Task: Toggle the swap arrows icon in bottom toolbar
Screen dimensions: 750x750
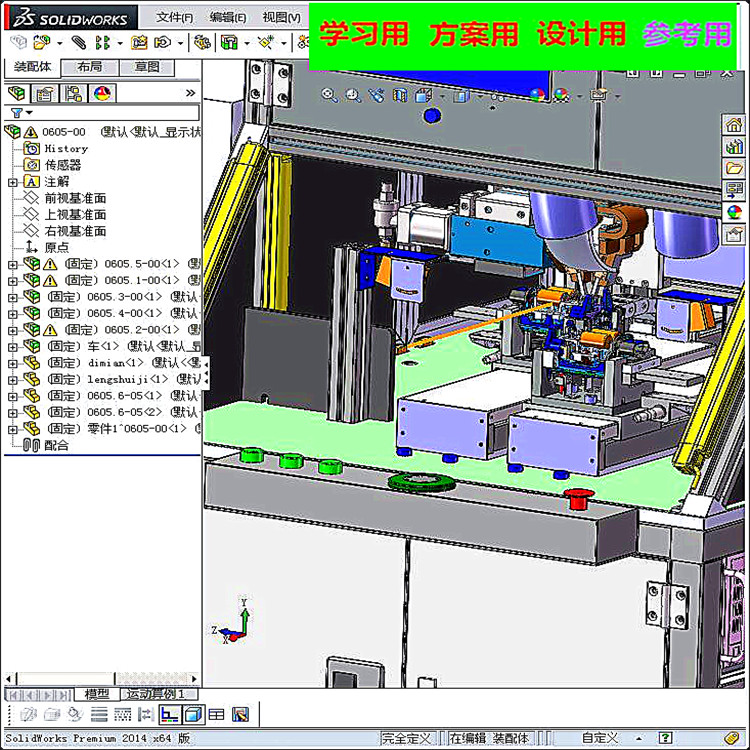Action: click(x=145, y=715)
